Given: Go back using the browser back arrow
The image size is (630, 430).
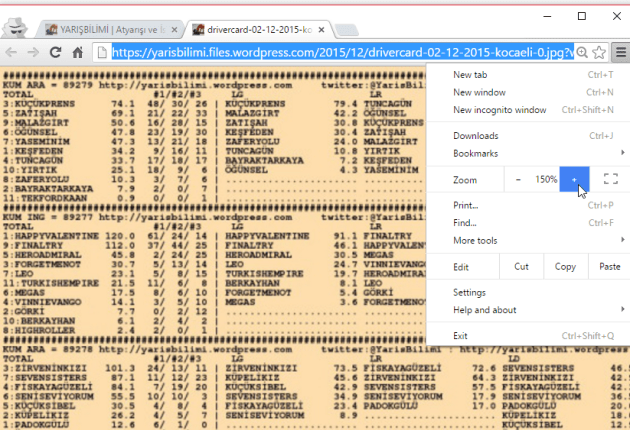Looking at the screenshot, I should pos(11,52).
